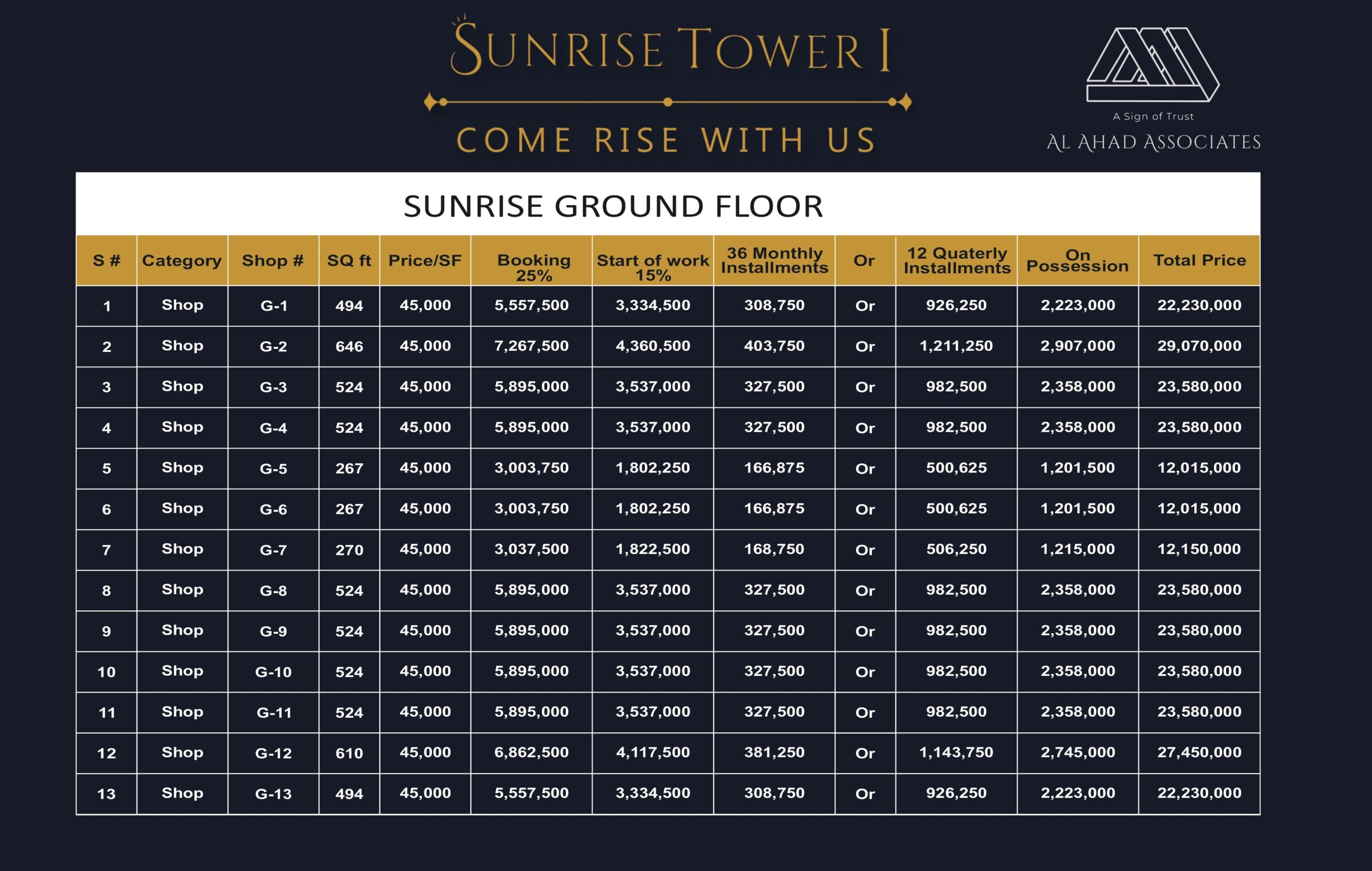Screen dimensions: 1372x871
Task: Click monthly installment 403,750
Action: click(774, 346)
